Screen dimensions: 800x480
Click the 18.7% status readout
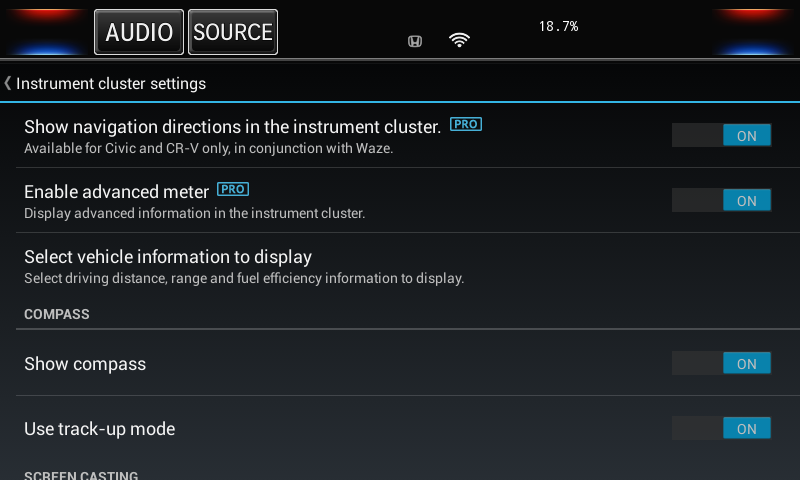(x=558, y=27)
